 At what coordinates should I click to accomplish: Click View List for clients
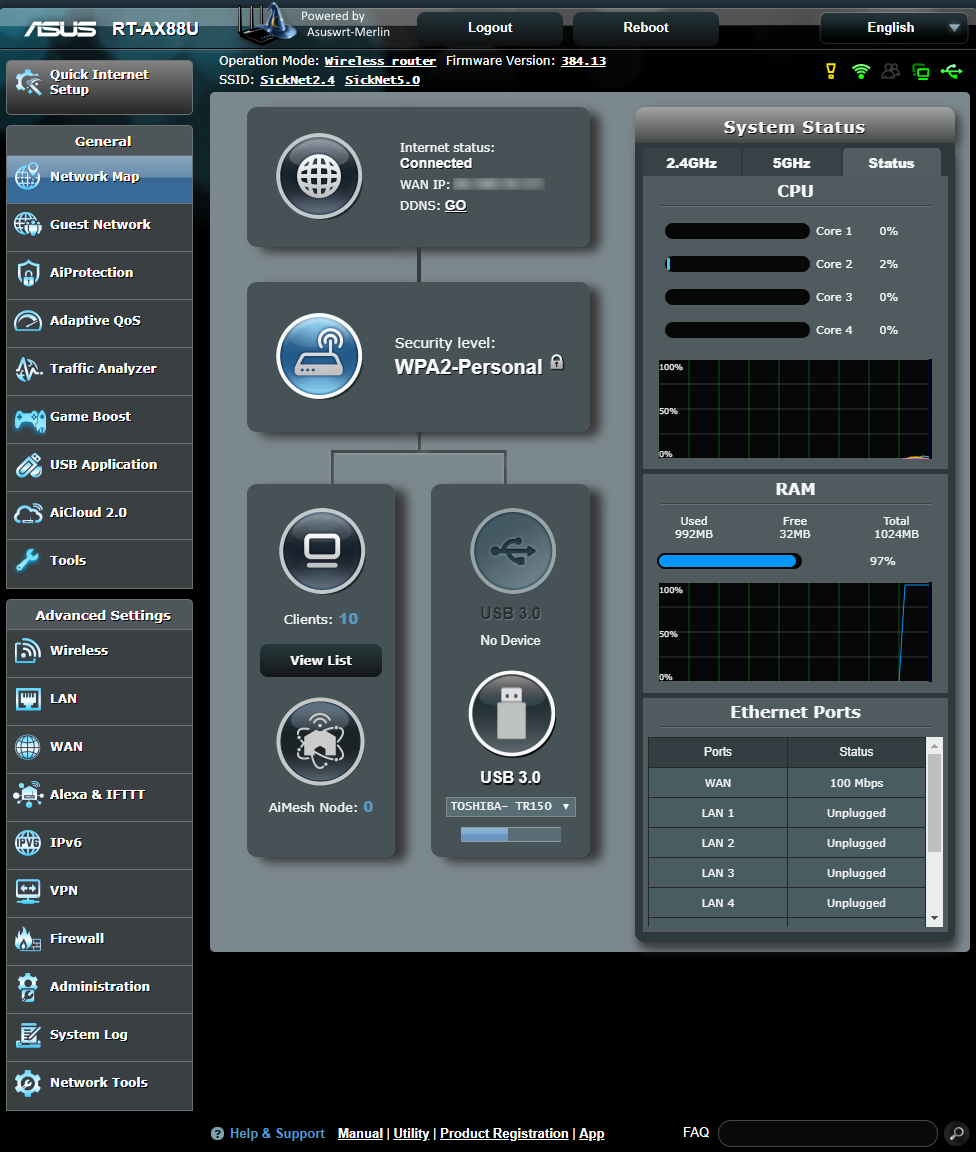(x=321, y=660)
